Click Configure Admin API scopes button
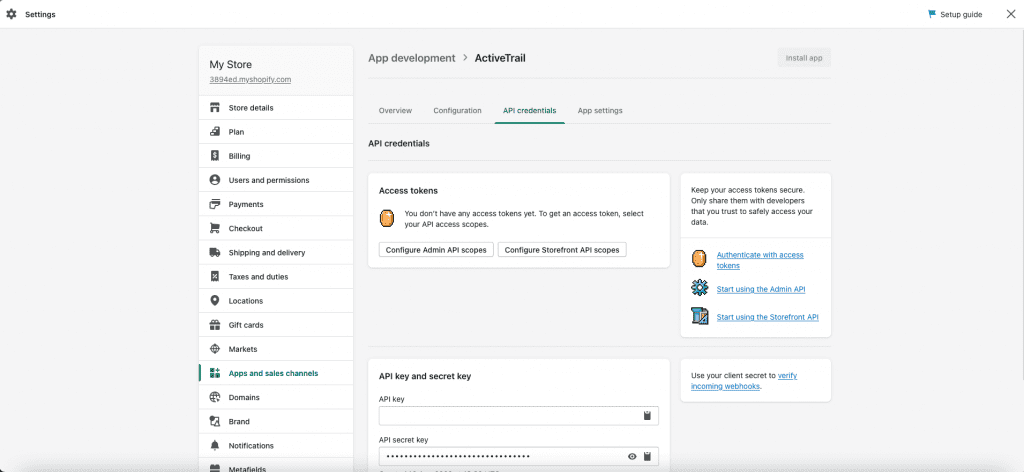The height and width of the screenshot is (472, 1024). pos(436,250)
